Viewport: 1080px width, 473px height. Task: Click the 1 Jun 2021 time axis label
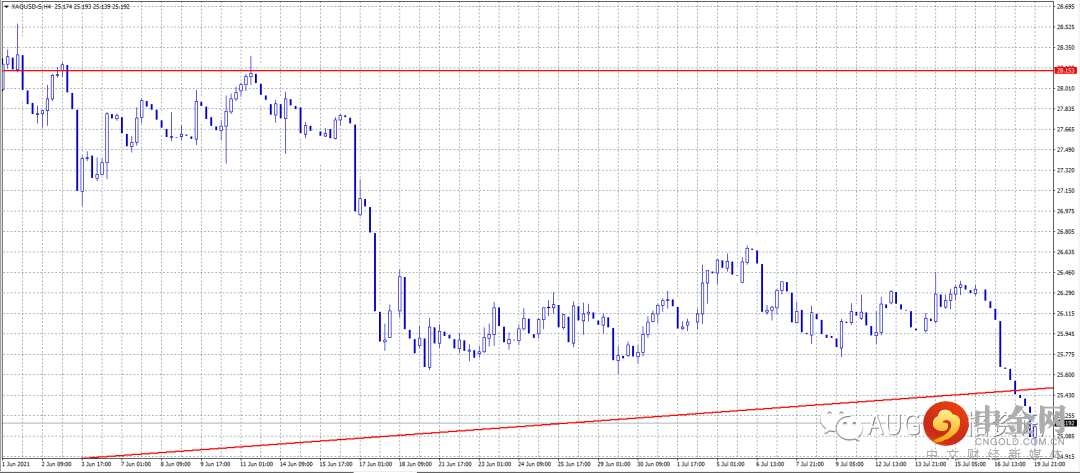click(14, 465)
